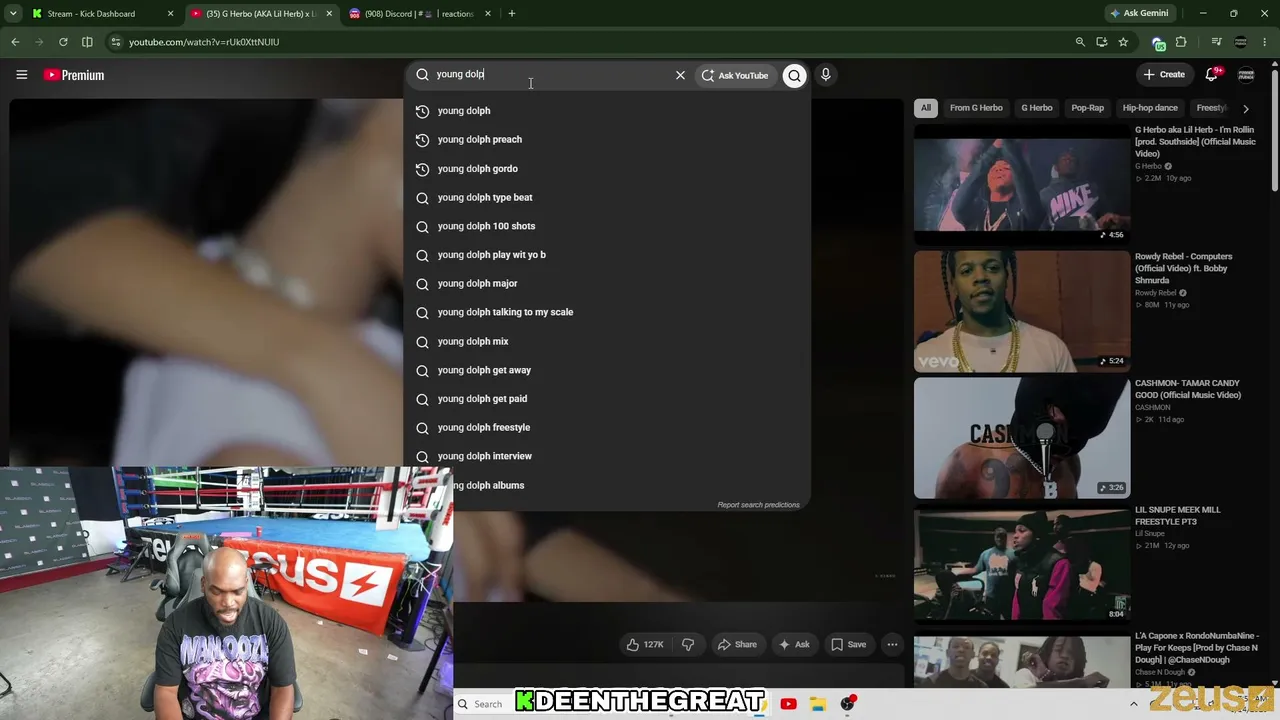The image size is (1280, 720).
Task: Select the From G Herbo chip
Action: (x=976, y=108)
